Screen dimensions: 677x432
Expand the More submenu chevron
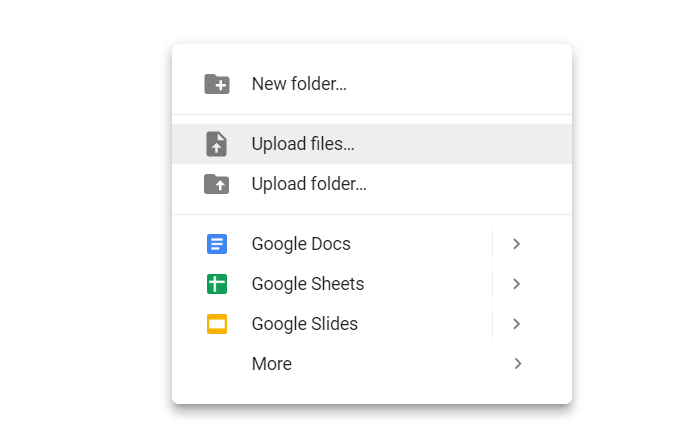click(x=517, y=364)
